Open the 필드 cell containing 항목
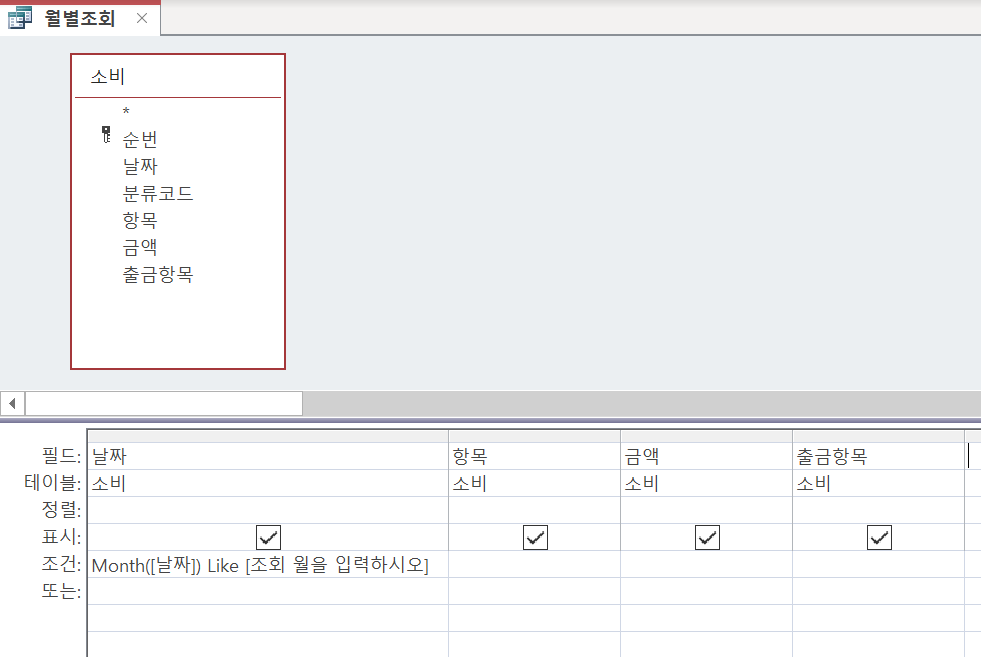 534,457
